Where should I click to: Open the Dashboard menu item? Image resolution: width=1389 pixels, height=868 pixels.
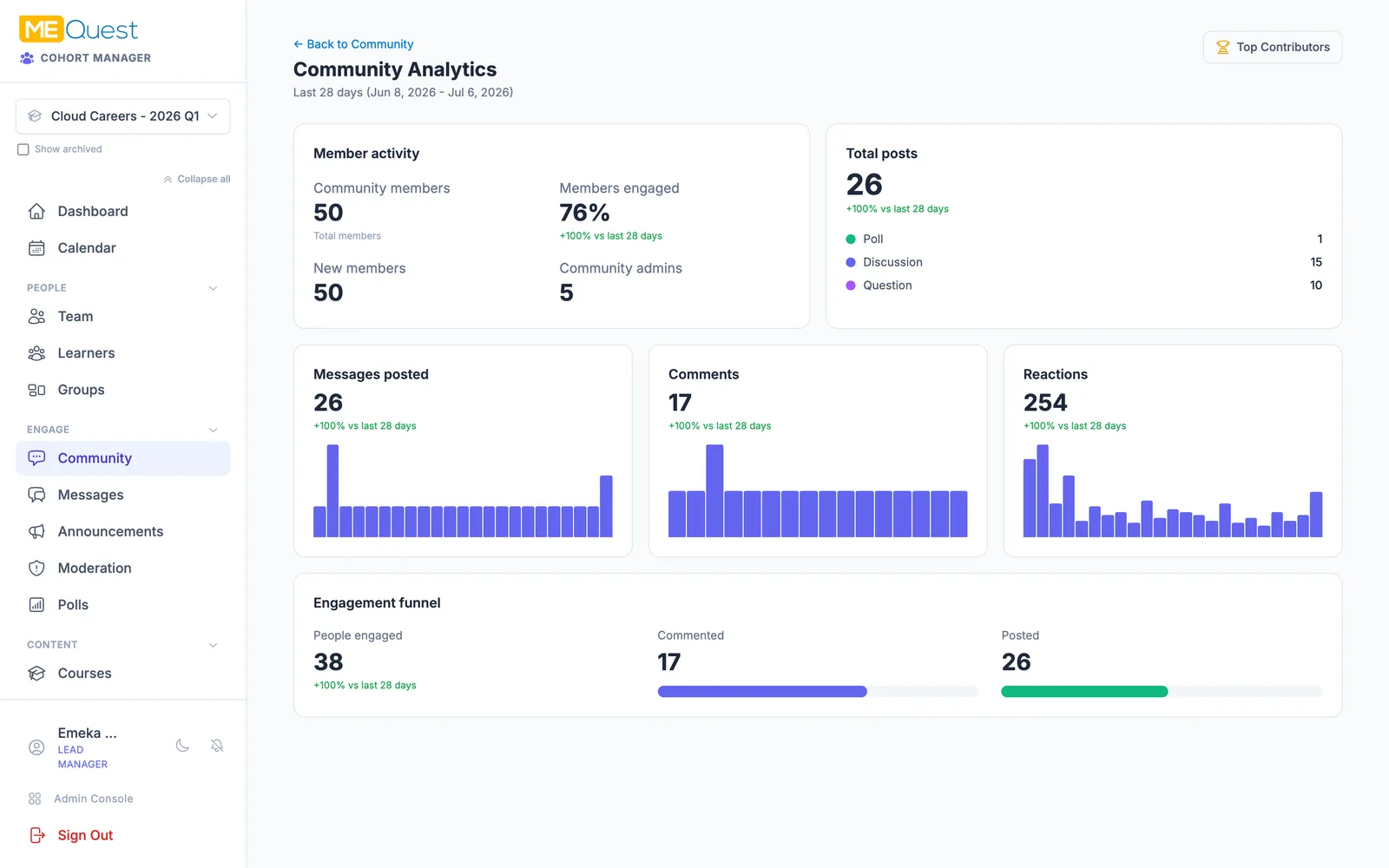122,211
